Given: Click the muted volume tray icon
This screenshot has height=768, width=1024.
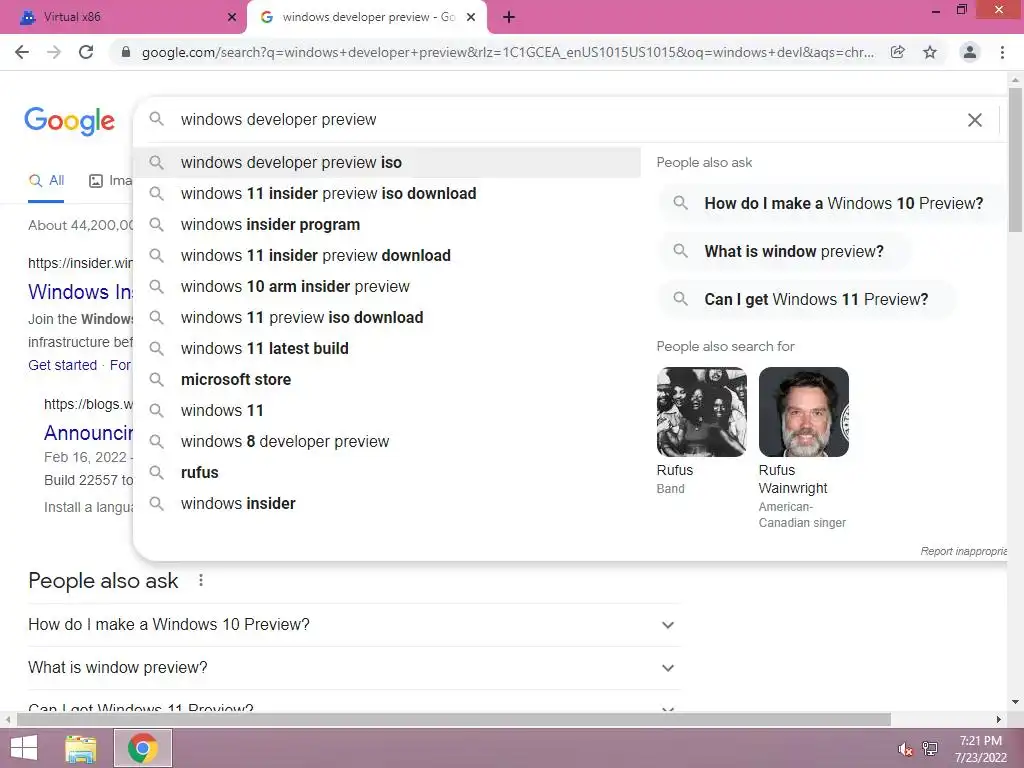Looking at the screenshot, I should tap(905, 749).
